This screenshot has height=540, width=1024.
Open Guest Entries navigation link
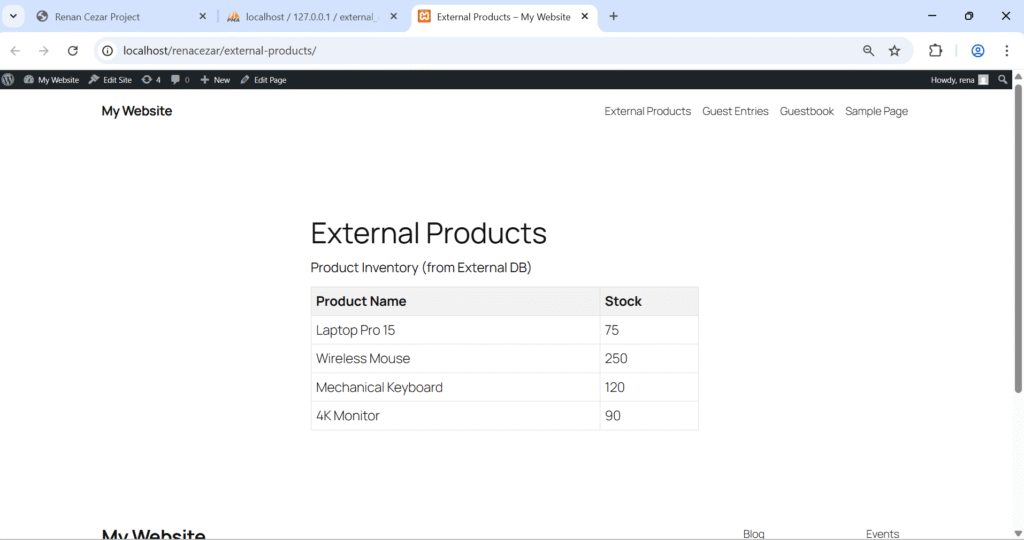(x=735, y=111)
